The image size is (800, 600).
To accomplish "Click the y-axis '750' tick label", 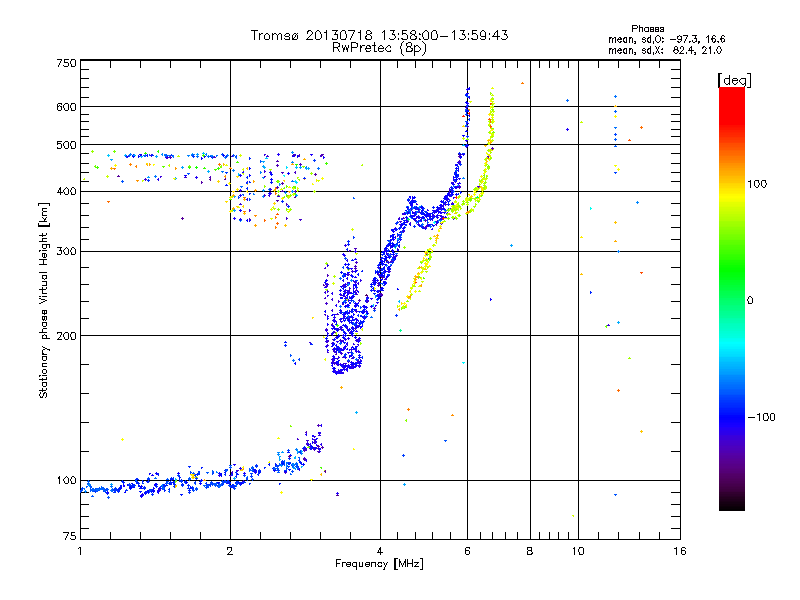I will click(x=66, y=63).
